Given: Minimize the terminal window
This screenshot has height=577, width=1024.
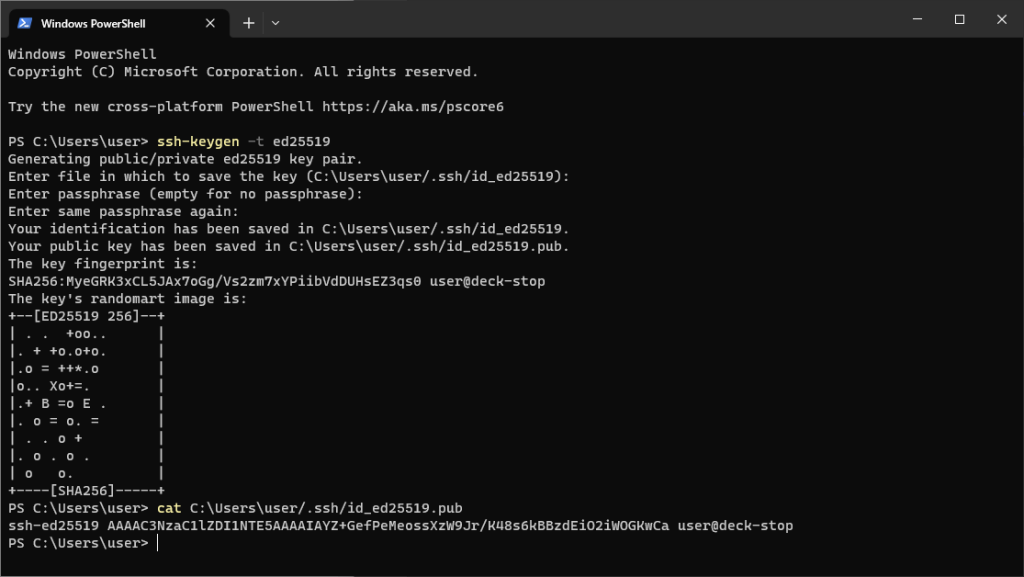Looking at the screenshot, I should click(x=914, y=19).
